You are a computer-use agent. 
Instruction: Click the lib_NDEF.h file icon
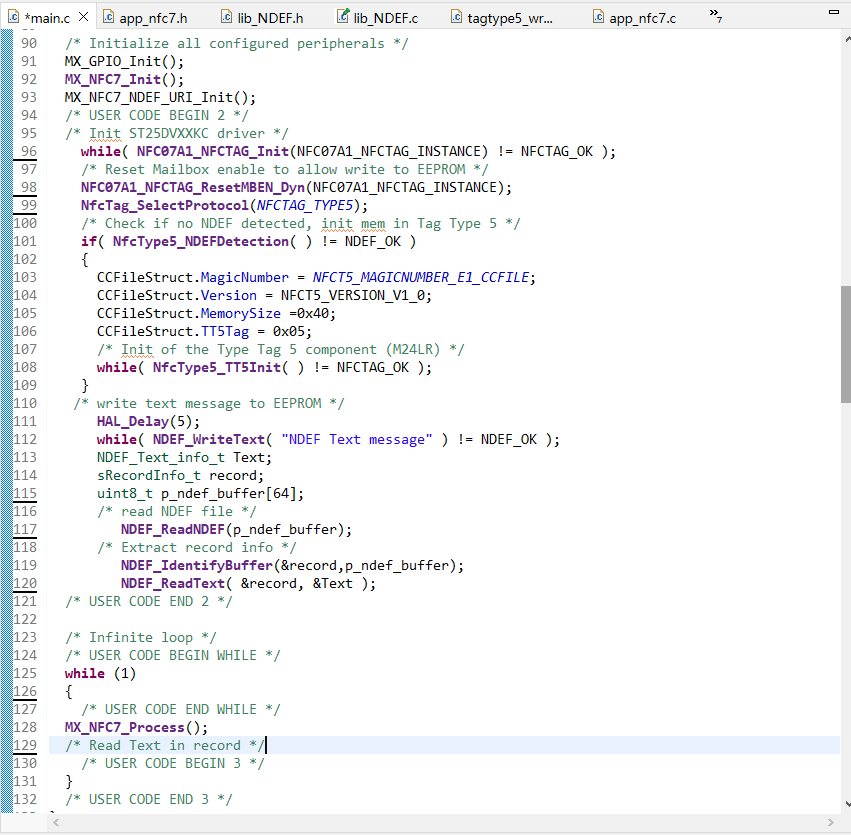[x=226, y=17]
